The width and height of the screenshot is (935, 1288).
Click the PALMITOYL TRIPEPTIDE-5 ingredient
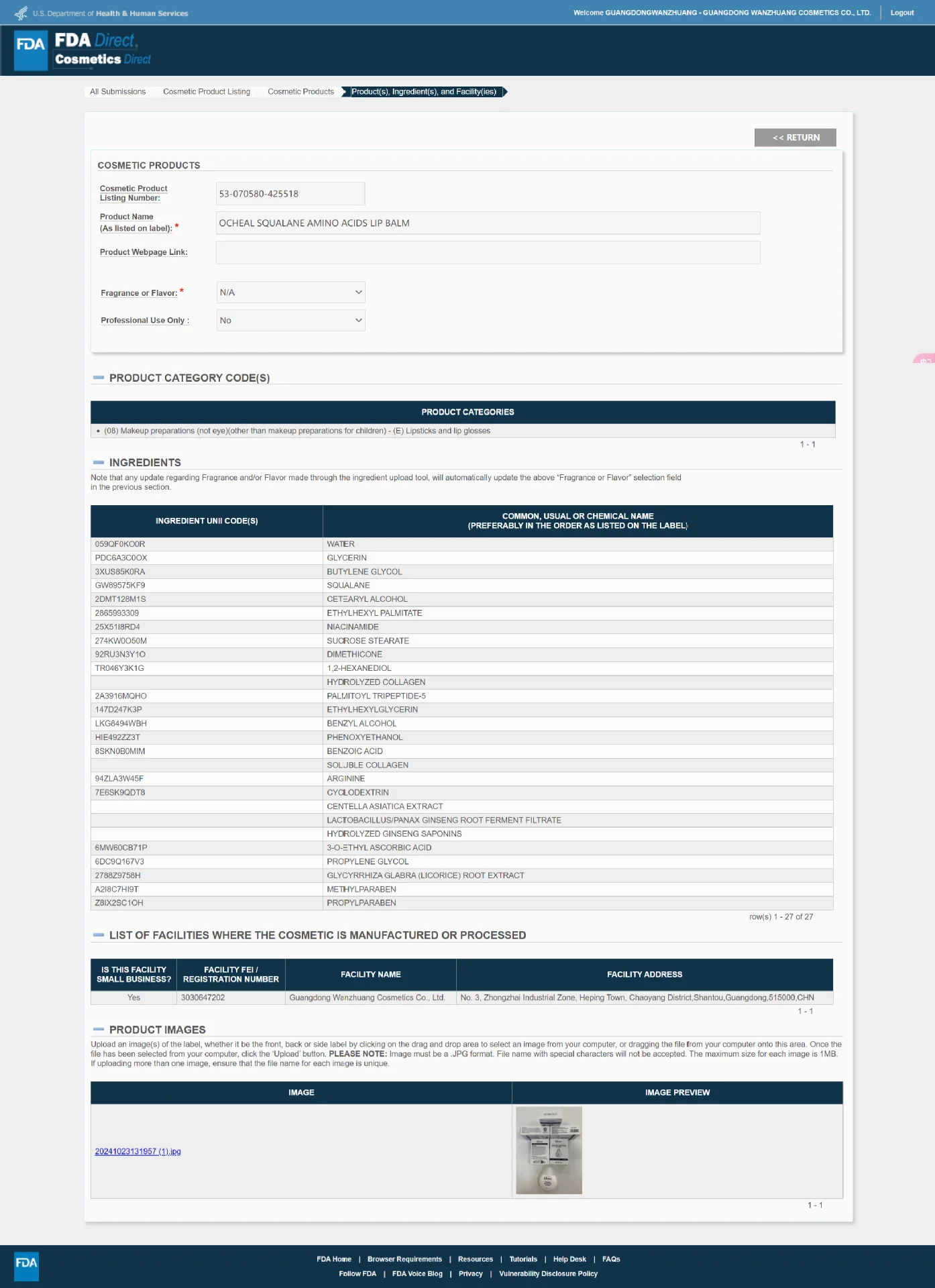[376, 696]
